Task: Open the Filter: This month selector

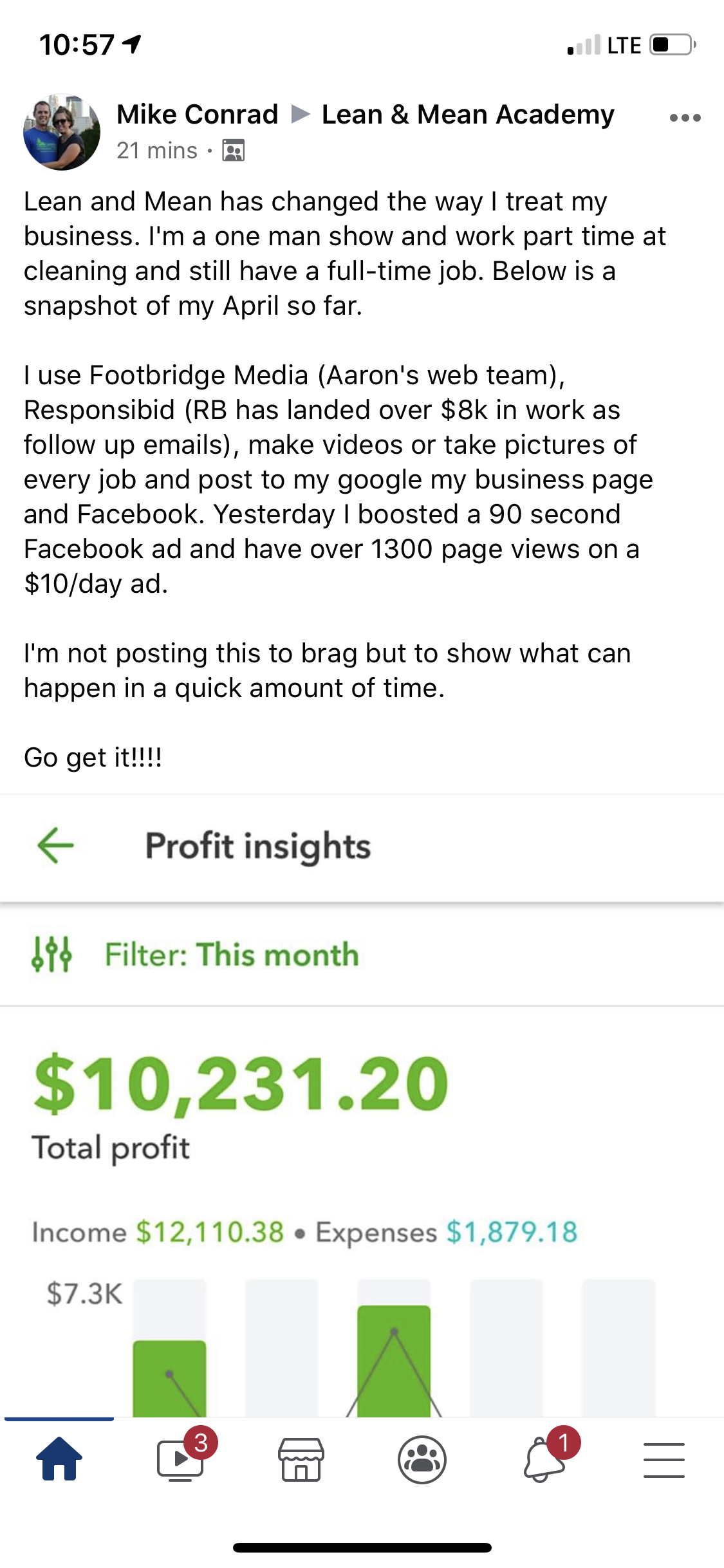Action: point(232,954)
